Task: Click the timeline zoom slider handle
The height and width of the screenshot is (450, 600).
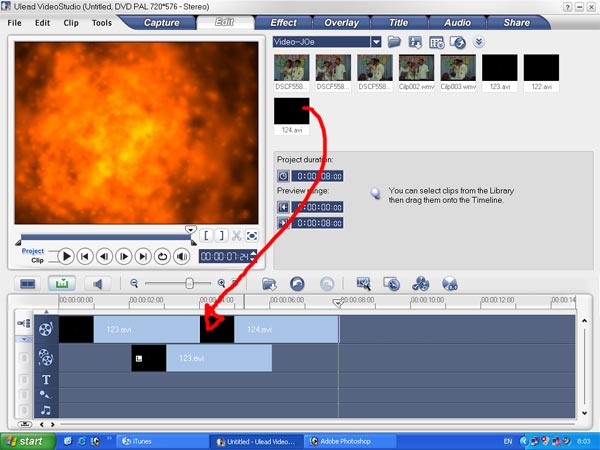Action: pyautogui.click(x=189, y=284)
